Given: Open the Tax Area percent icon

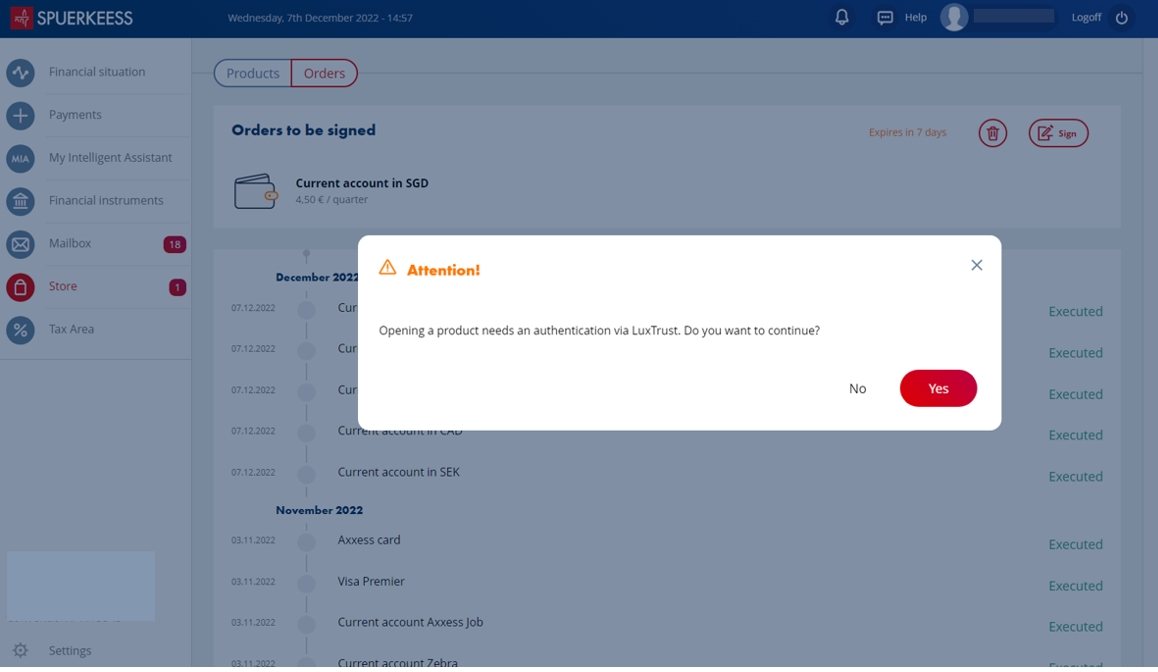Looking at the screenshot, I should coord(20,330).
